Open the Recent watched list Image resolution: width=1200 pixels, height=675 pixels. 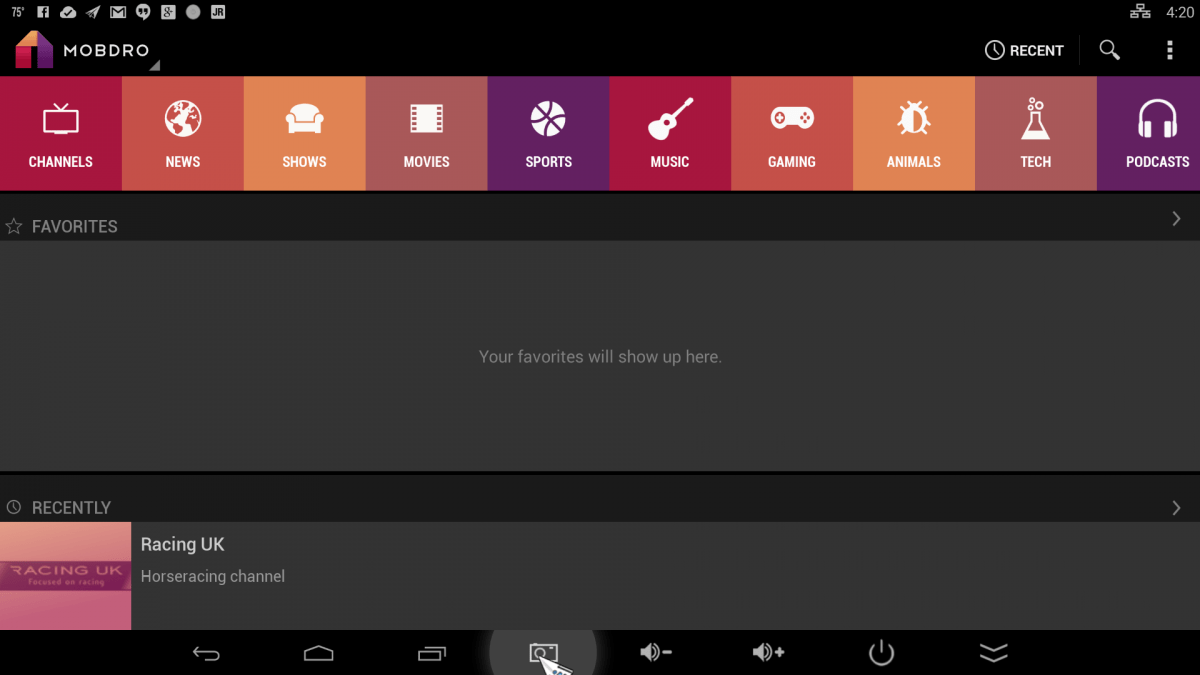click(1024, 49)
